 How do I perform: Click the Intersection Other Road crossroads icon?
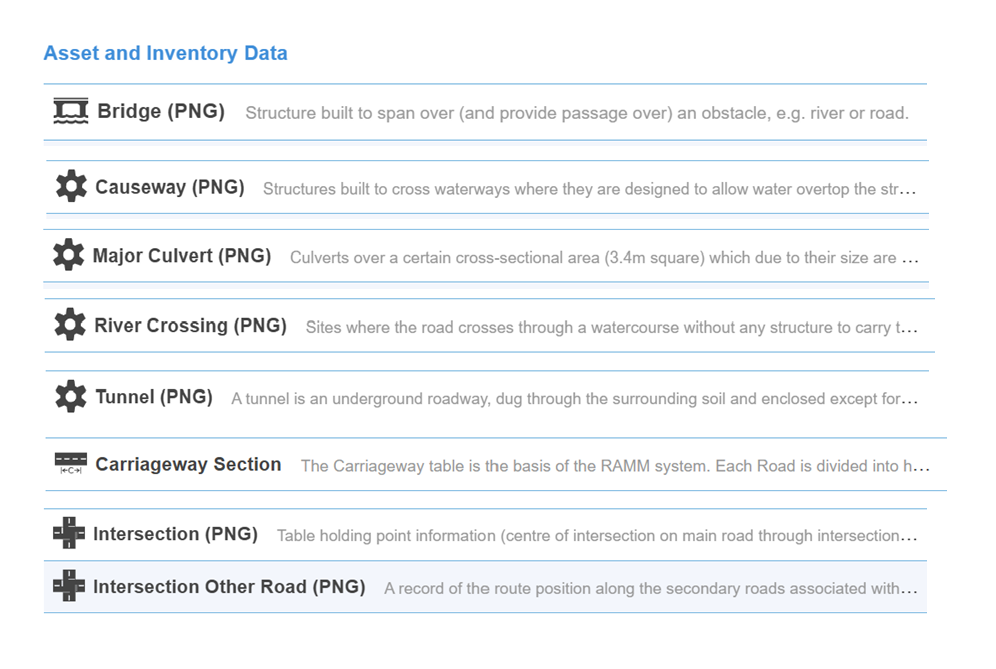(x=69, y=586)
